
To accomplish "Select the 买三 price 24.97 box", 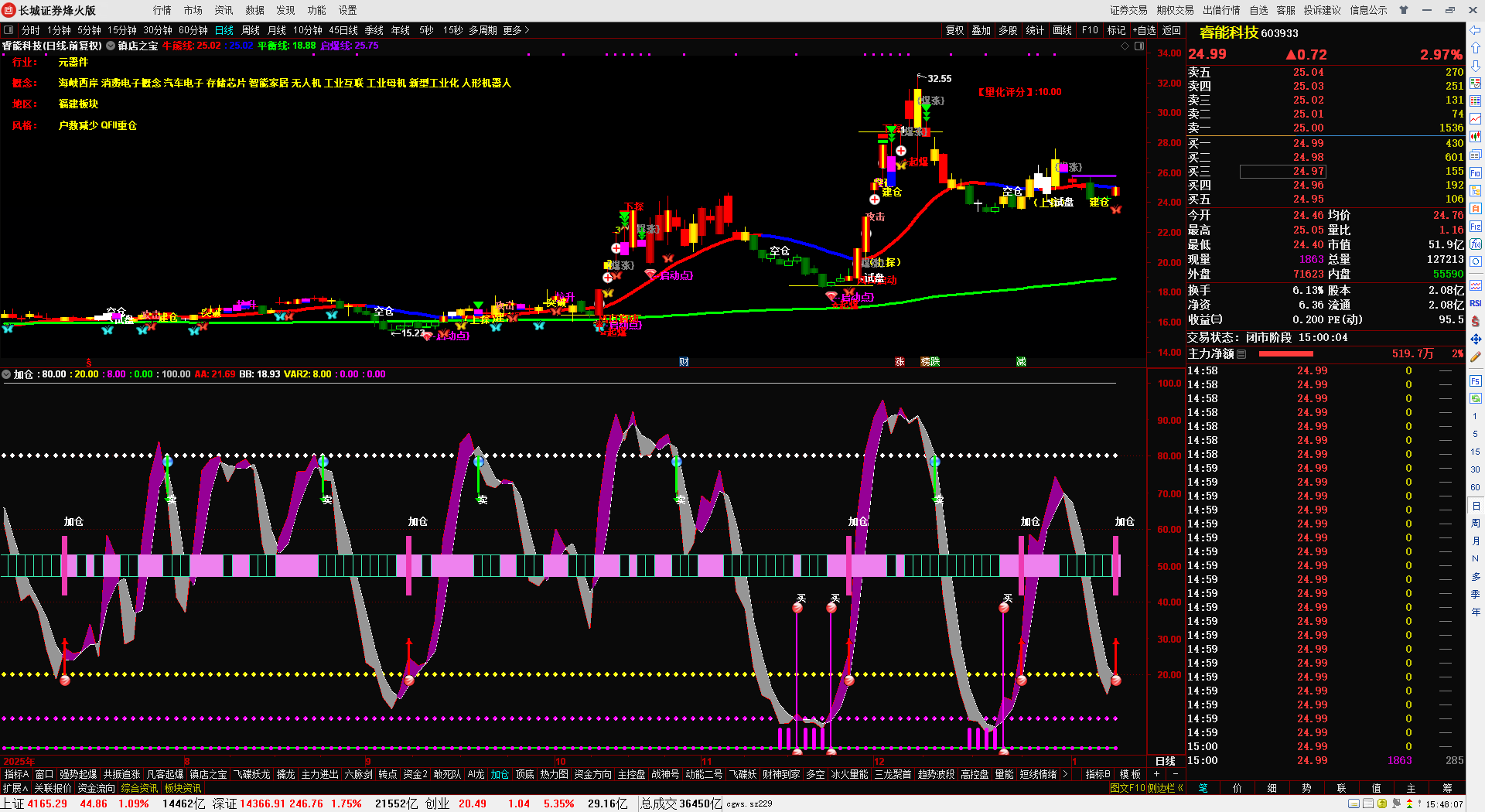I will tap(1283, 172).
